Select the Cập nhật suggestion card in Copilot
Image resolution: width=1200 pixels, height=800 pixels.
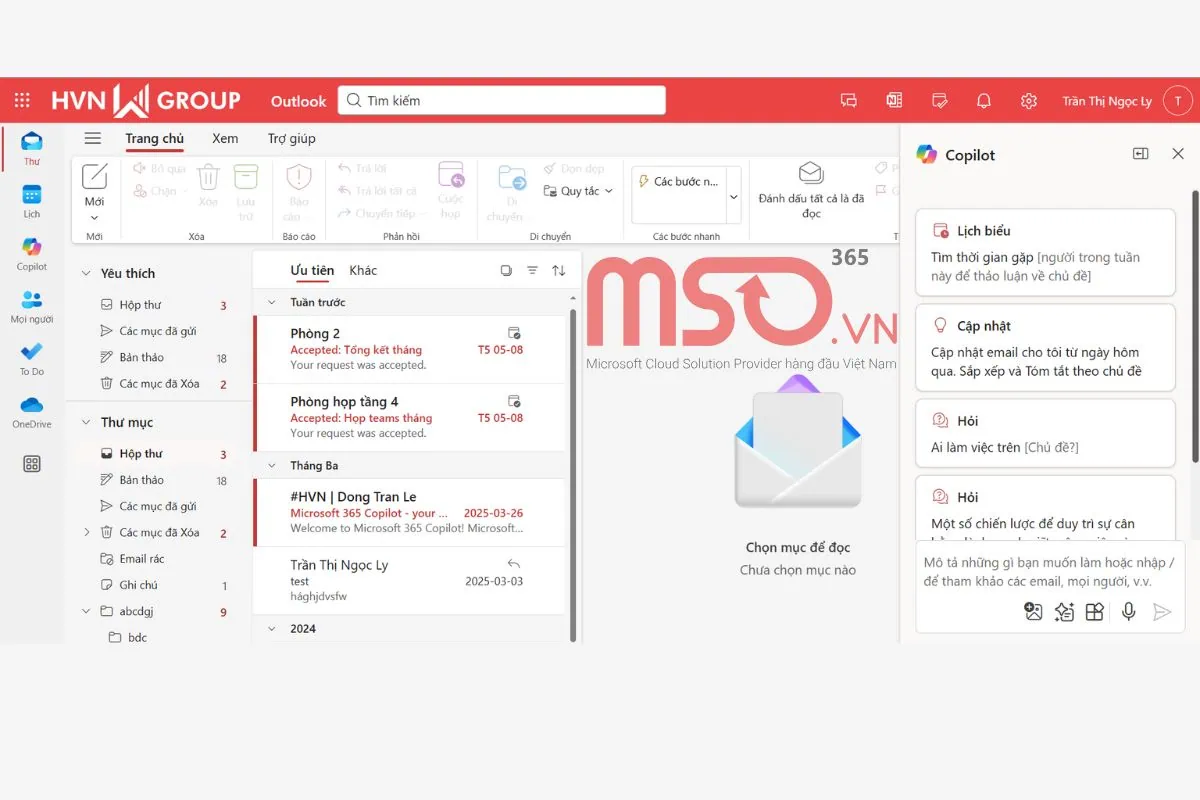(1044, 347)
